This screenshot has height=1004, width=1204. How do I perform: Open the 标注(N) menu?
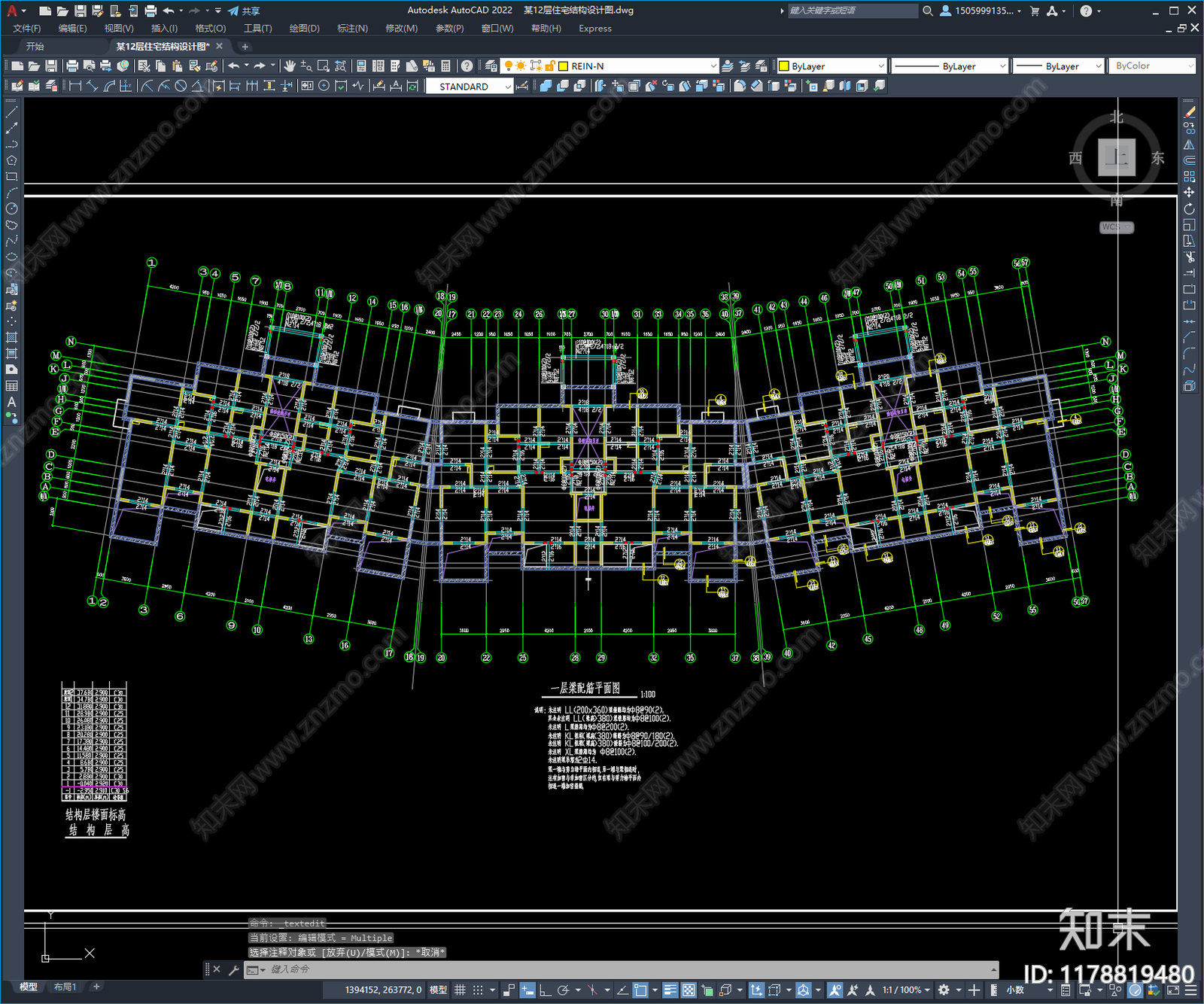pos(352,29)
